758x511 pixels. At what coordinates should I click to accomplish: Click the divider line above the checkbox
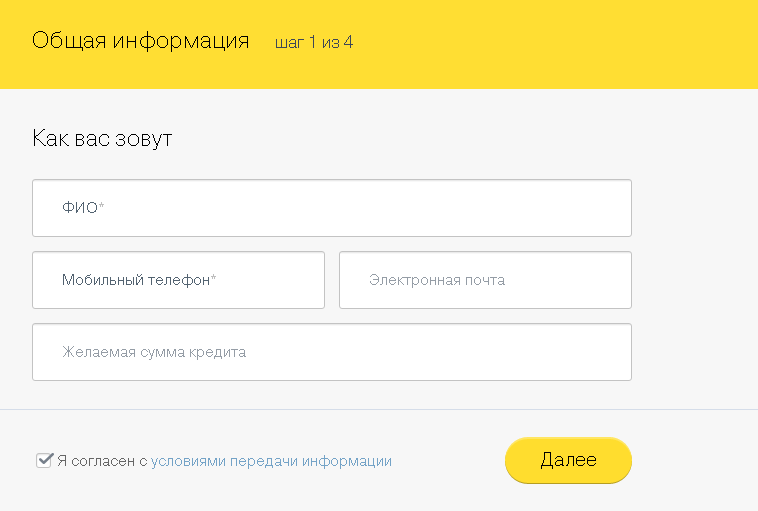[x=379, y=410]
